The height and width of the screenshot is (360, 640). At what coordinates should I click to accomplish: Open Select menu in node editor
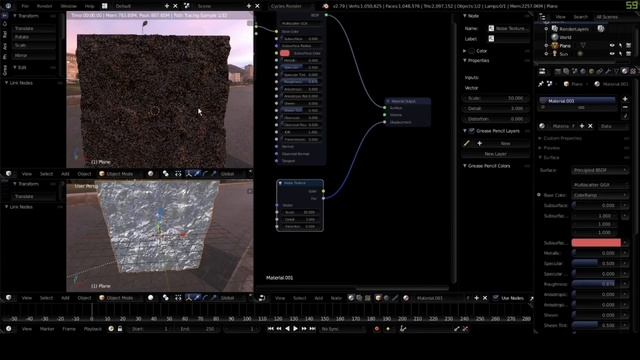coord(299,298)
